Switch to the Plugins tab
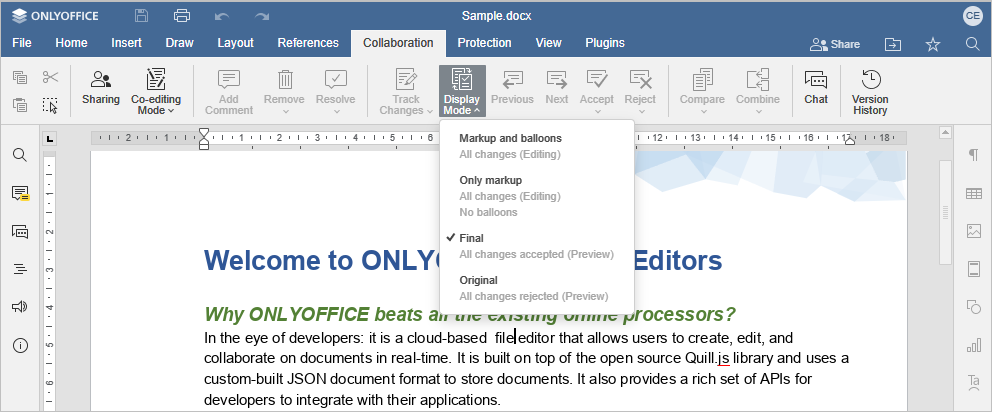Viewport: 992px width, 412px height. coord(605,43)
